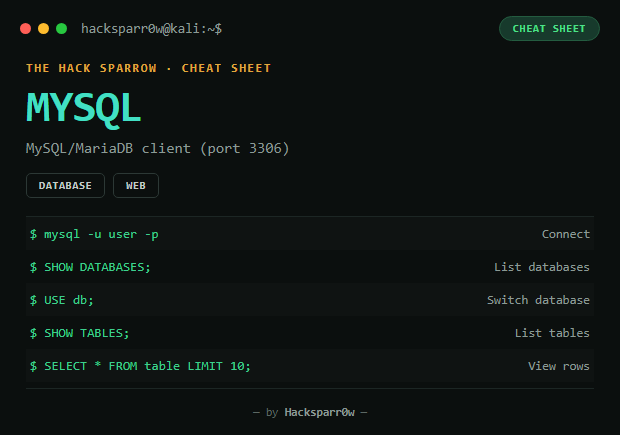Click the red close dot
The width and height of the screenshot is (620, 435).
coord(26,29)
